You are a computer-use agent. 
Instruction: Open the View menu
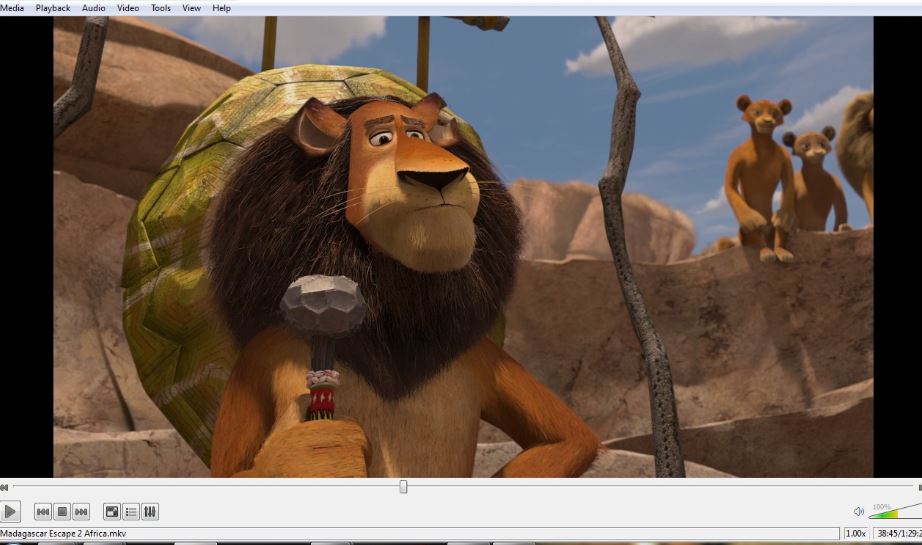[191, 8]
